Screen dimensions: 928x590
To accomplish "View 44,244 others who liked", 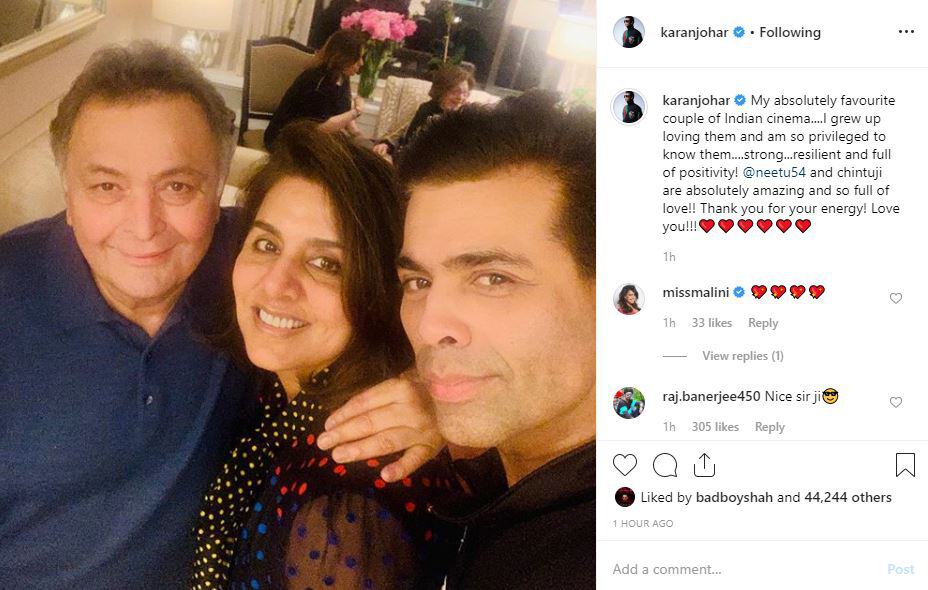I will (848, 498).
